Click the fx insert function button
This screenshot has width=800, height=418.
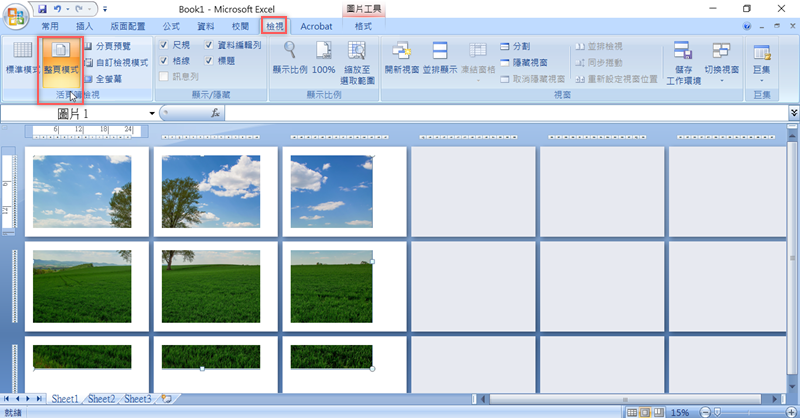(216, 113)
